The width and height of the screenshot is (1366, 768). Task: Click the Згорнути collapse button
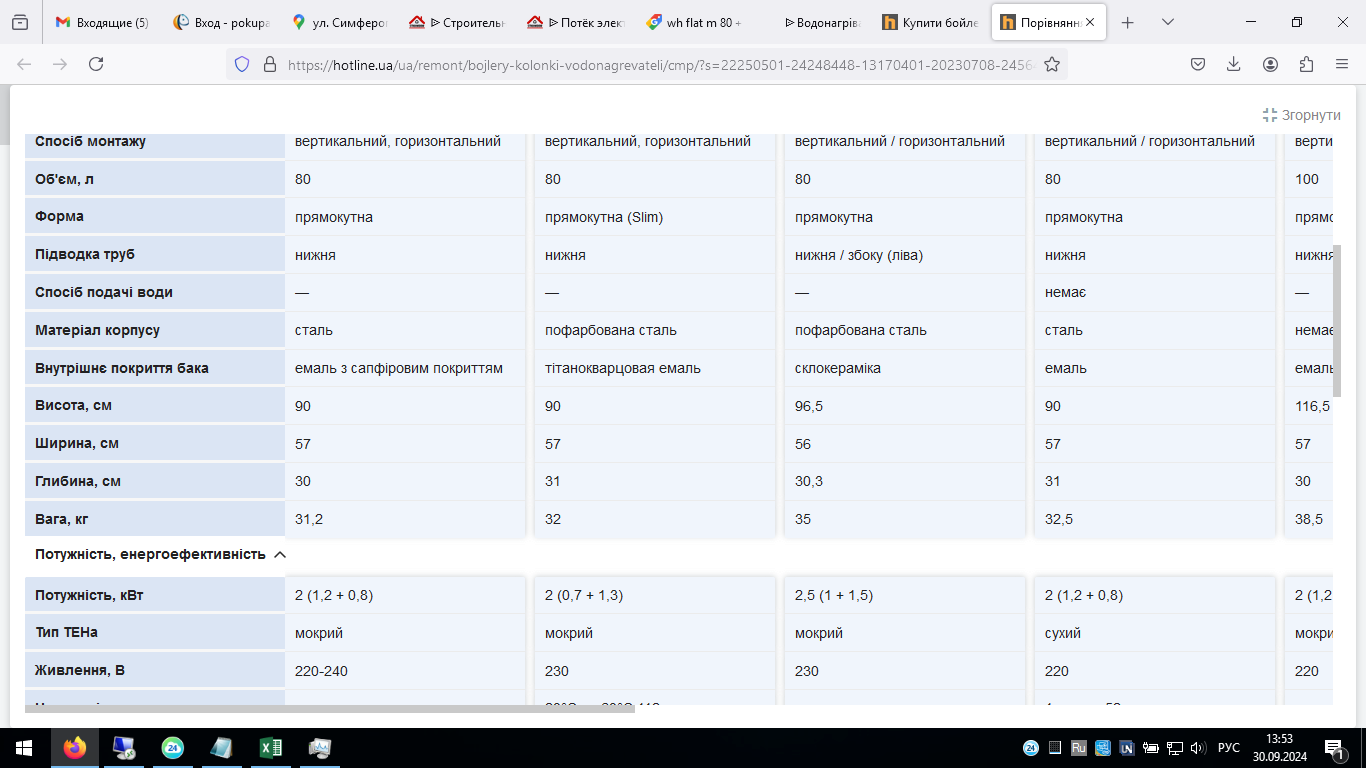tap(1302, 115)
